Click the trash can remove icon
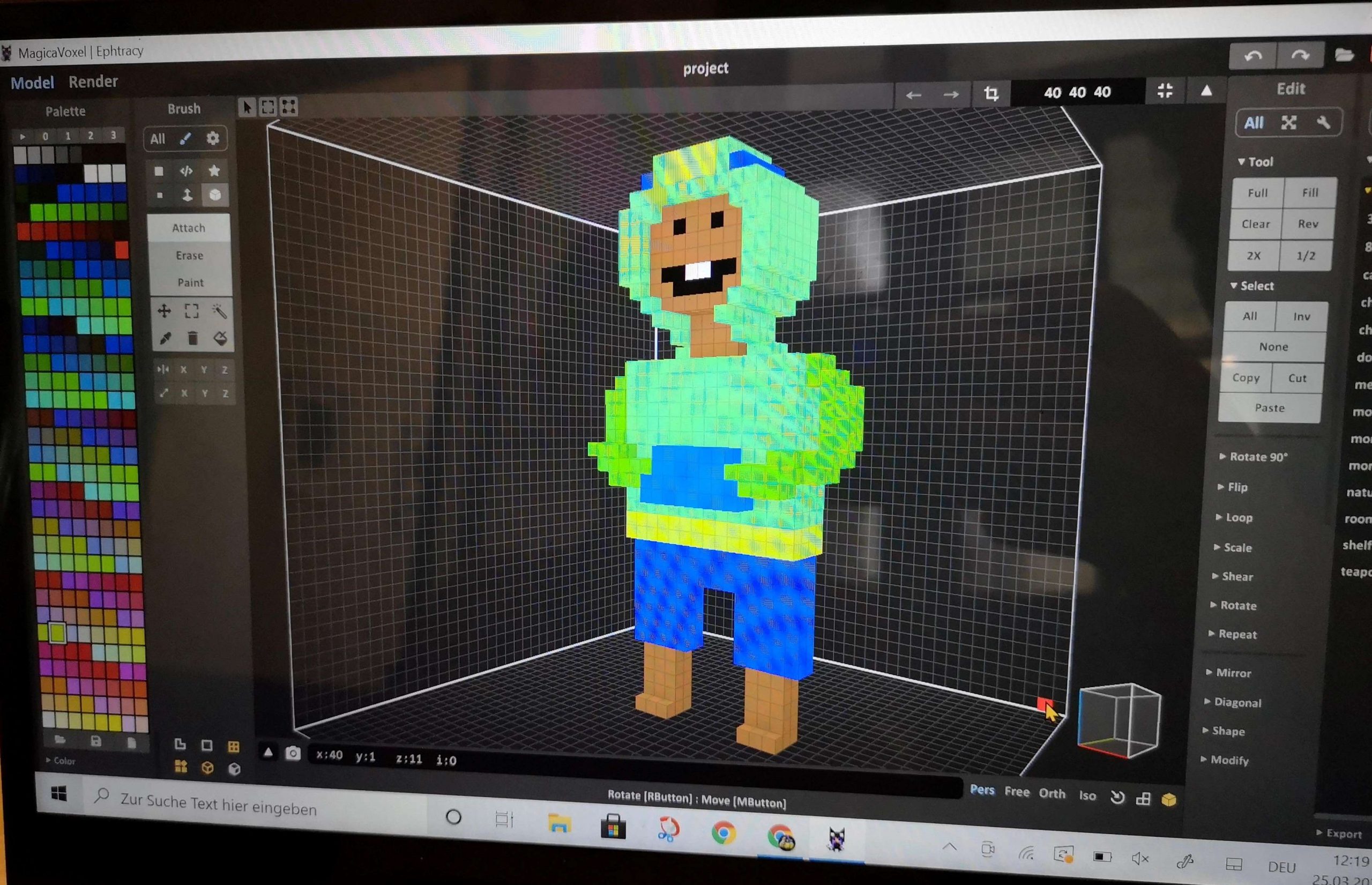 192,338
